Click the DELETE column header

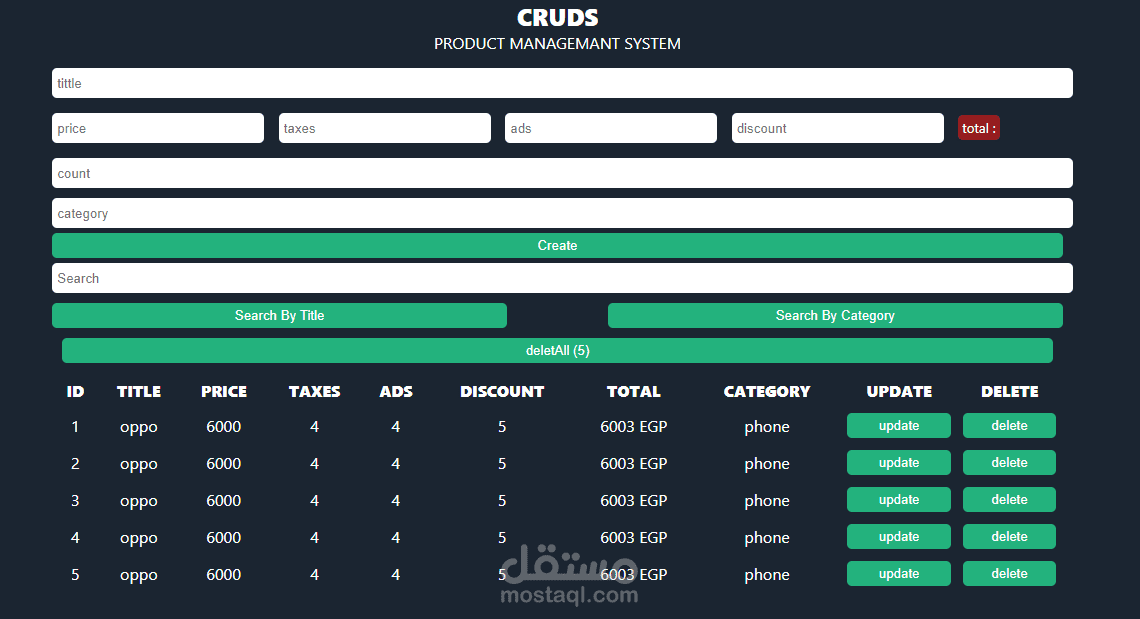1009,391
